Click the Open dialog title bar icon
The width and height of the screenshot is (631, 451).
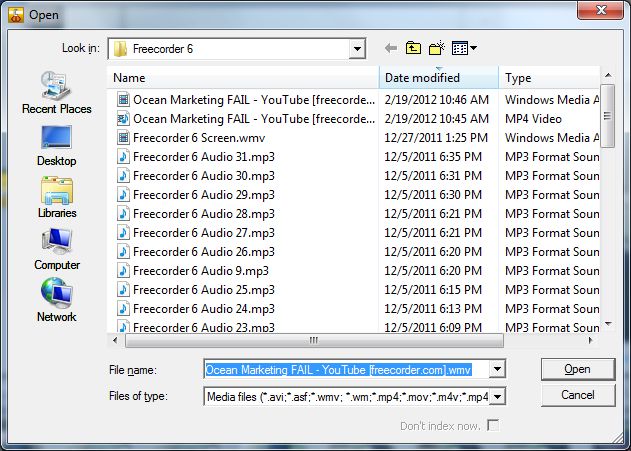click(16, 15)
